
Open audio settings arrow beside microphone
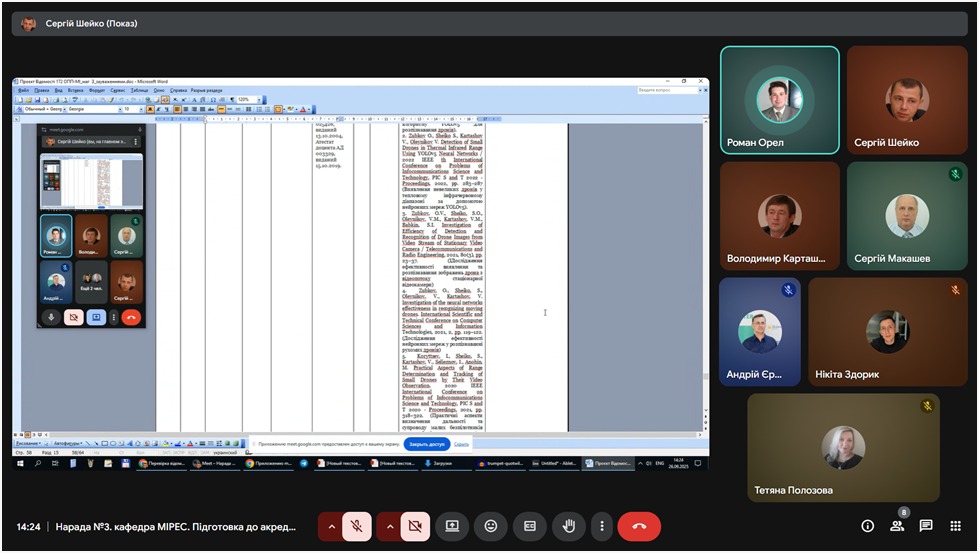tap(331, 526)
